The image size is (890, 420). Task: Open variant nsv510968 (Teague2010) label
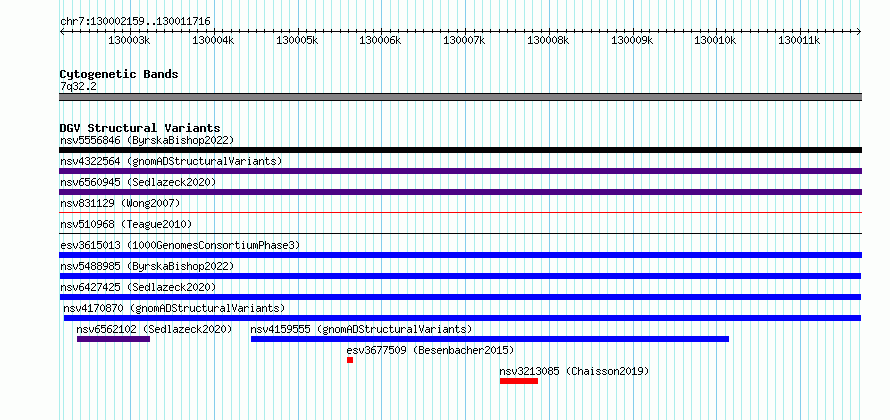[126, 224]
